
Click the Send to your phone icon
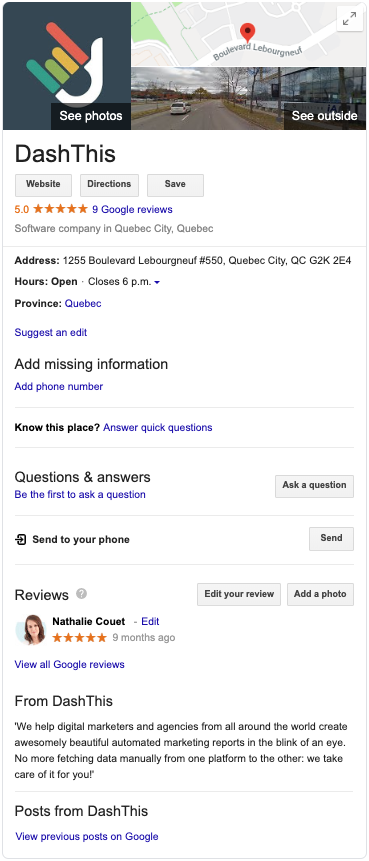20,539
